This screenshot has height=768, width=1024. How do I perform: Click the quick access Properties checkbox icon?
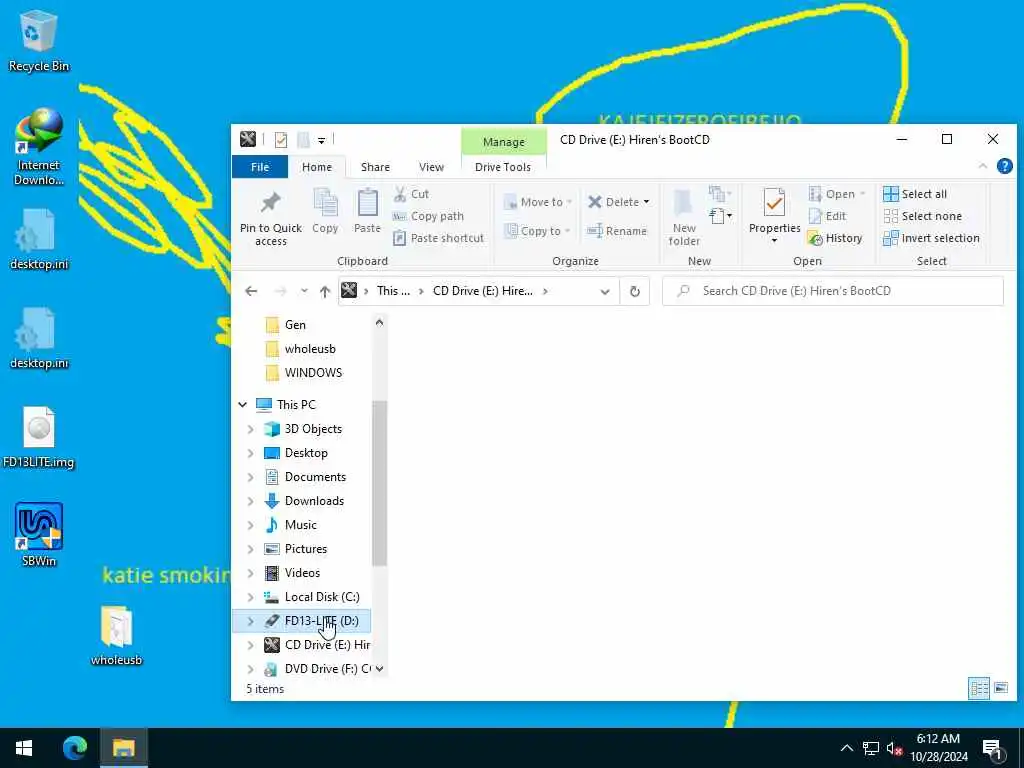(x=281, y=140)
